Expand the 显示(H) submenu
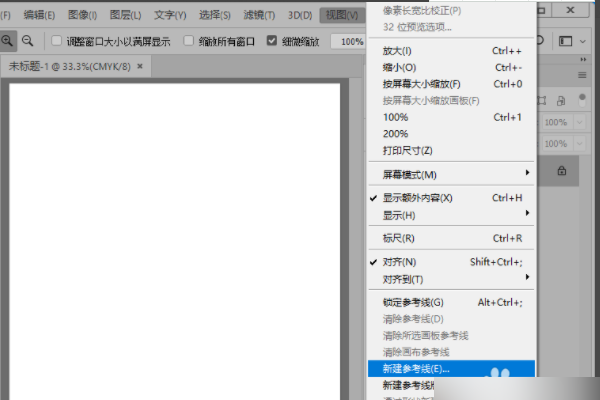Image resolution: width=600 pixels, height=400 pixels. (452, 215)
